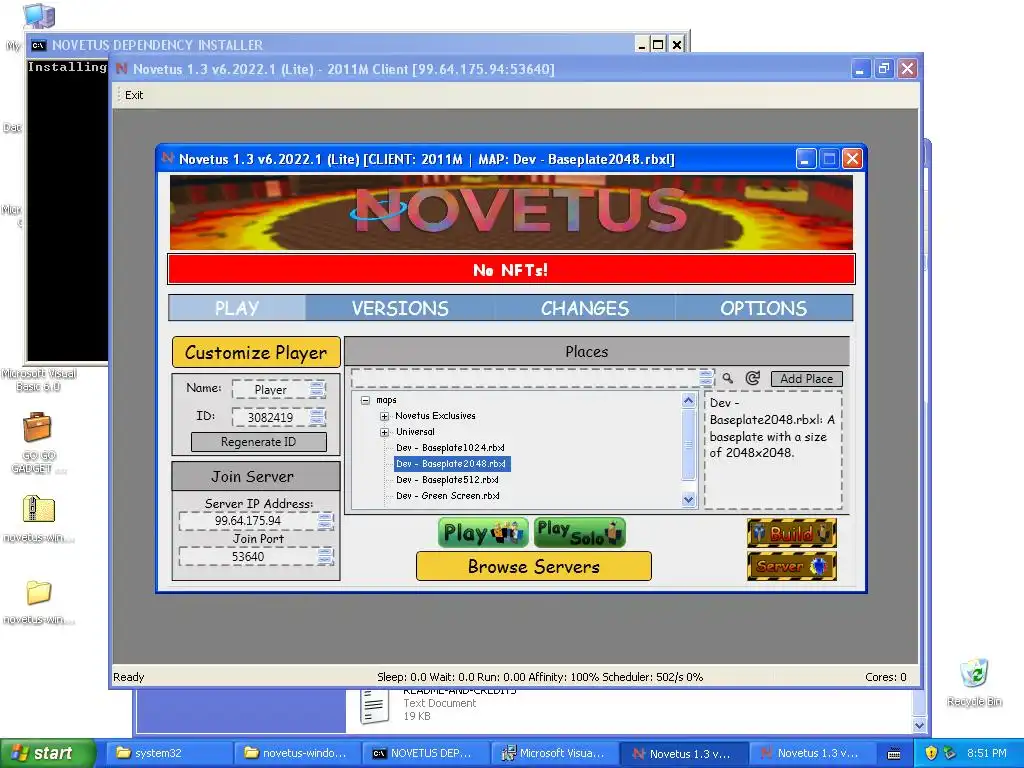Open the Name field dropdown spinner

click(x=317, y=390)
